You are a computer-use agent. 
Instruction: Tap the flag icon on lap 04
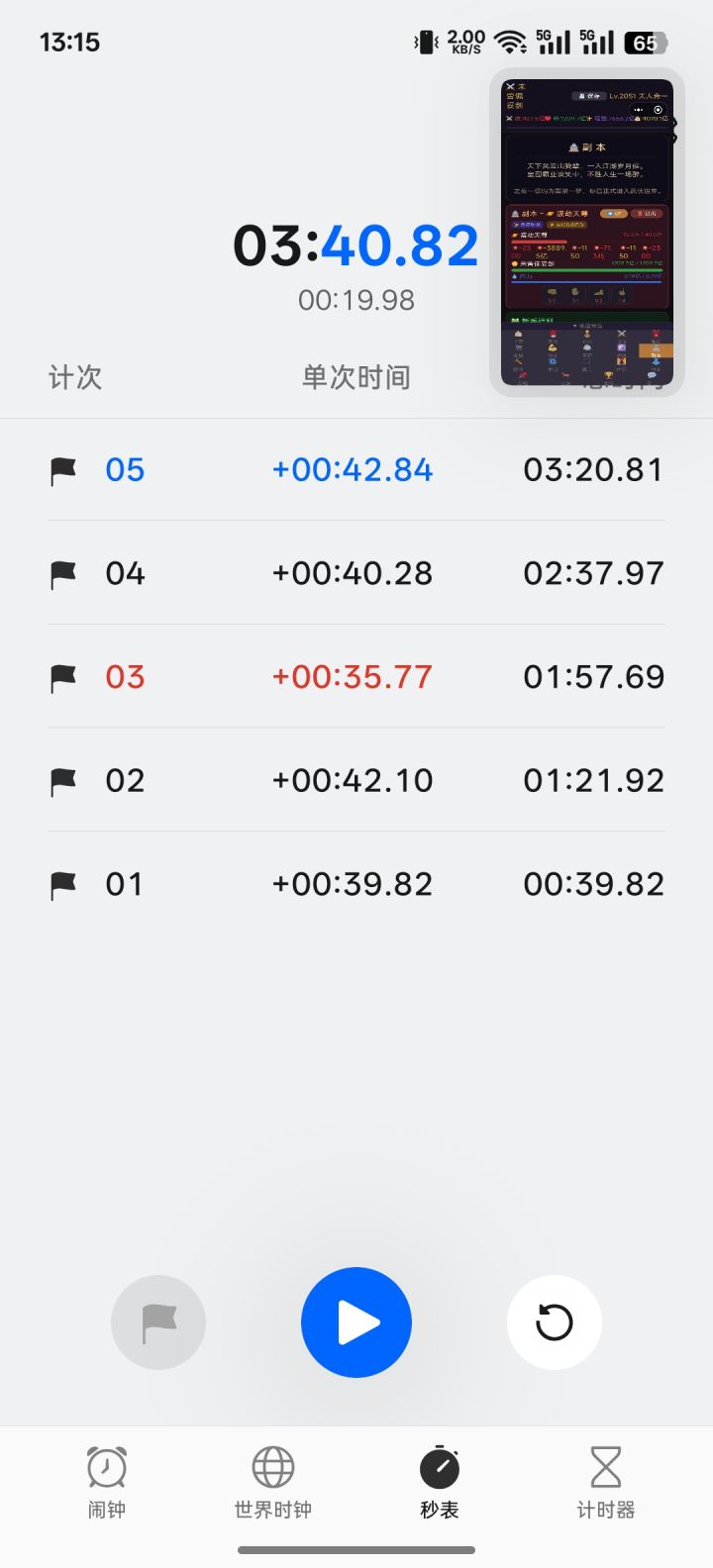pos(63,573)
